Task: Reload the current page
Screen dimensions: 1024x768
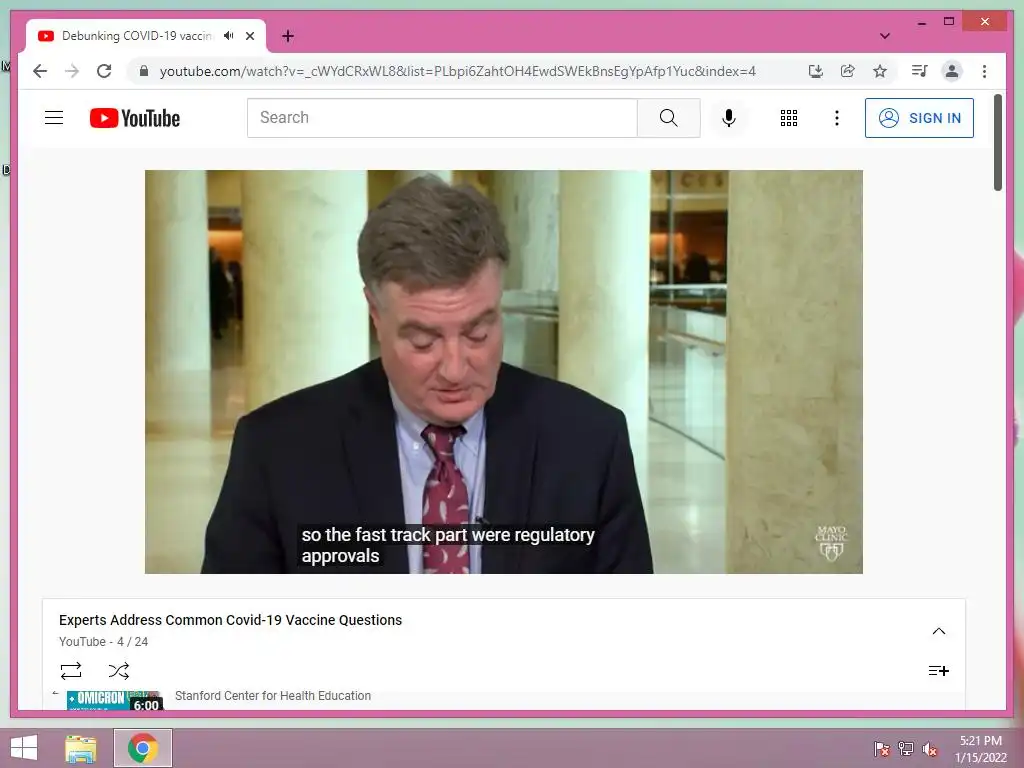Action: click(x=104, y=71)
